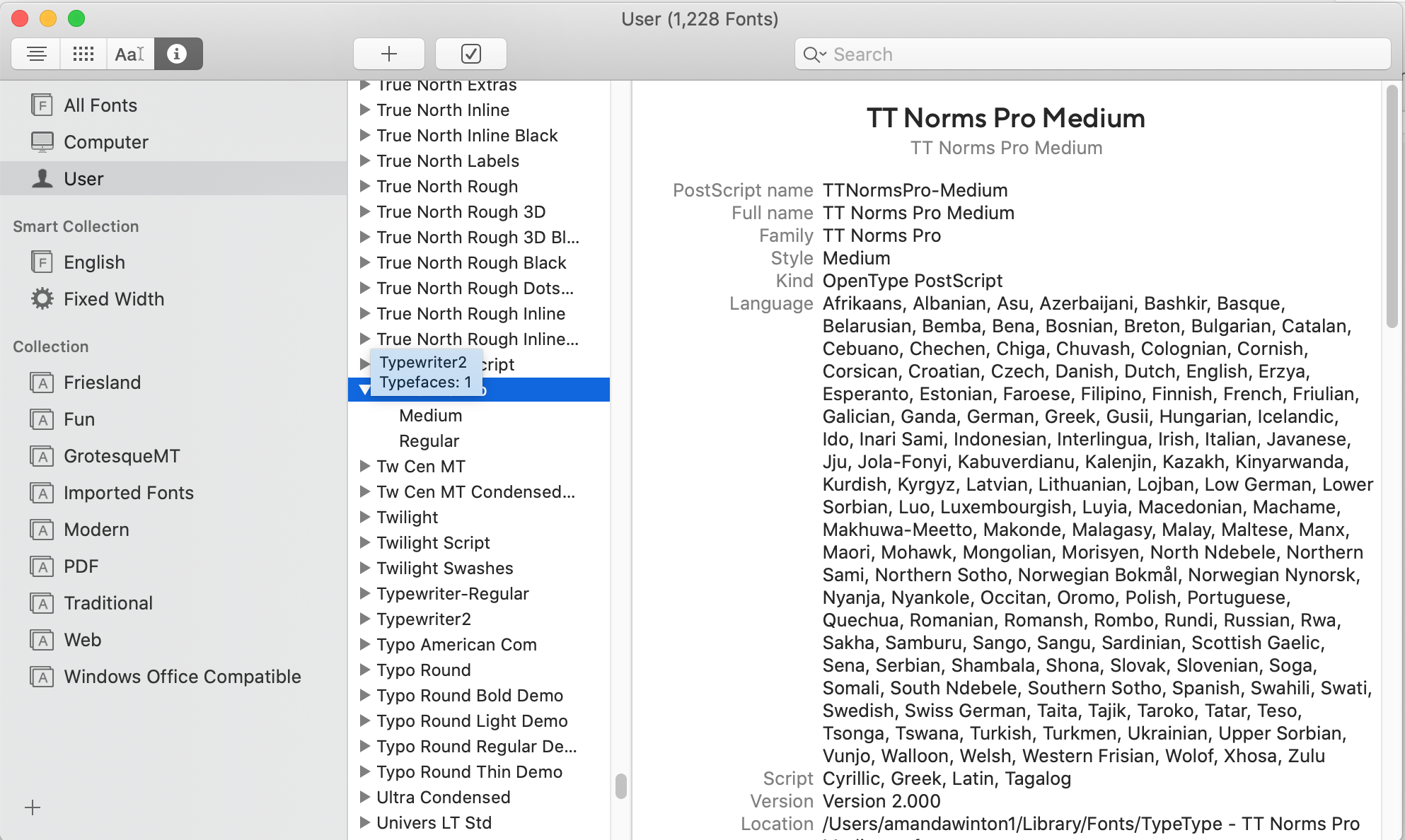
Task: Add a new collection with bottom plus icon
Action: coord(33,807)
